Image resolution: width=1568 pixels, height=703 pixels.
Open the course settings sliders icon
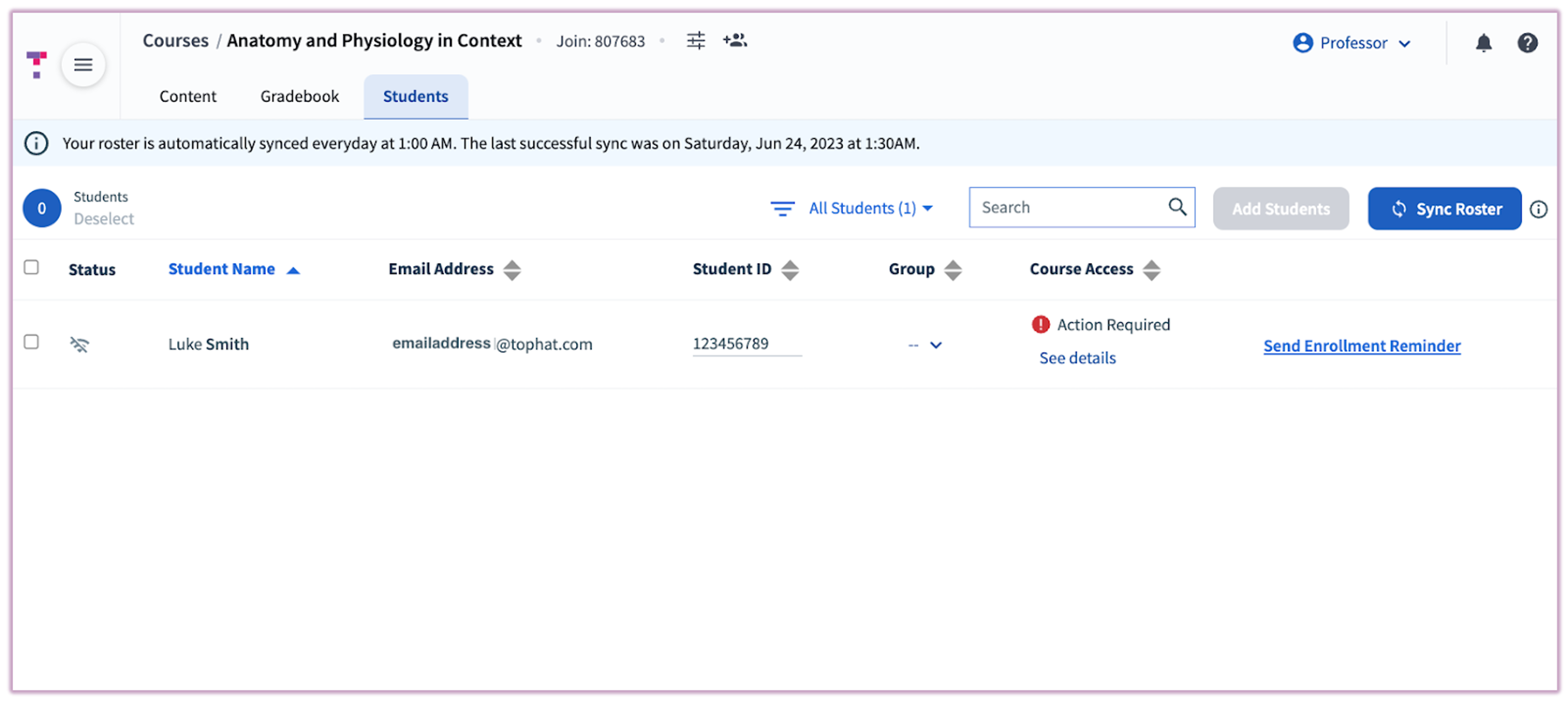point(696,40)
